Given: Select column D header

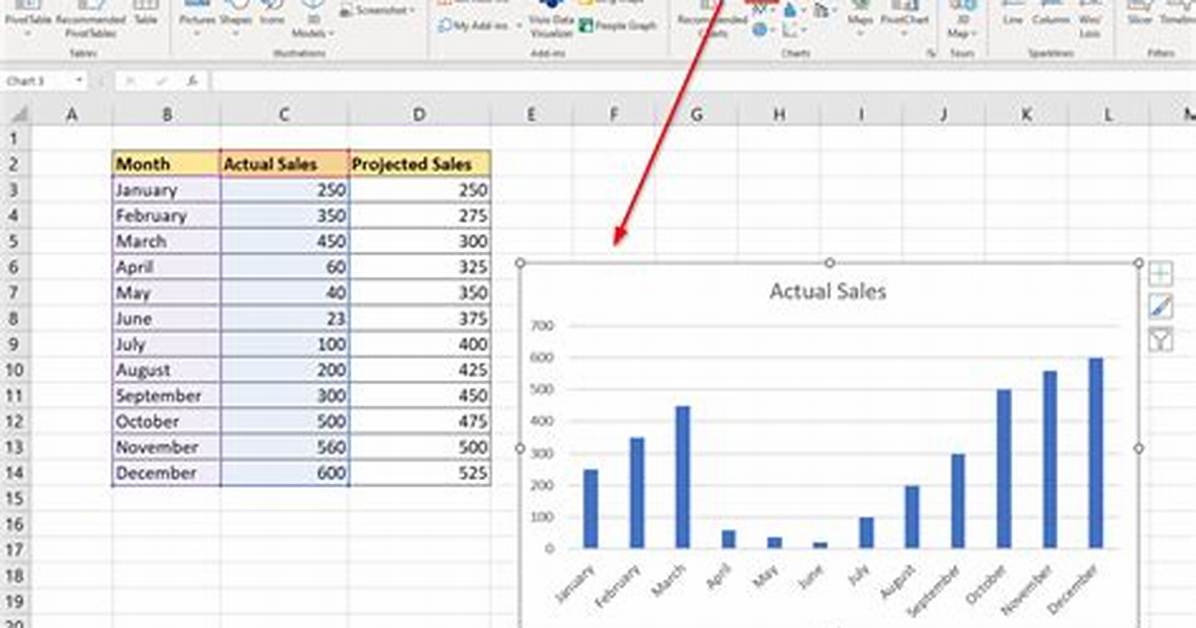Looking at the screenshot, I should 419,114.
